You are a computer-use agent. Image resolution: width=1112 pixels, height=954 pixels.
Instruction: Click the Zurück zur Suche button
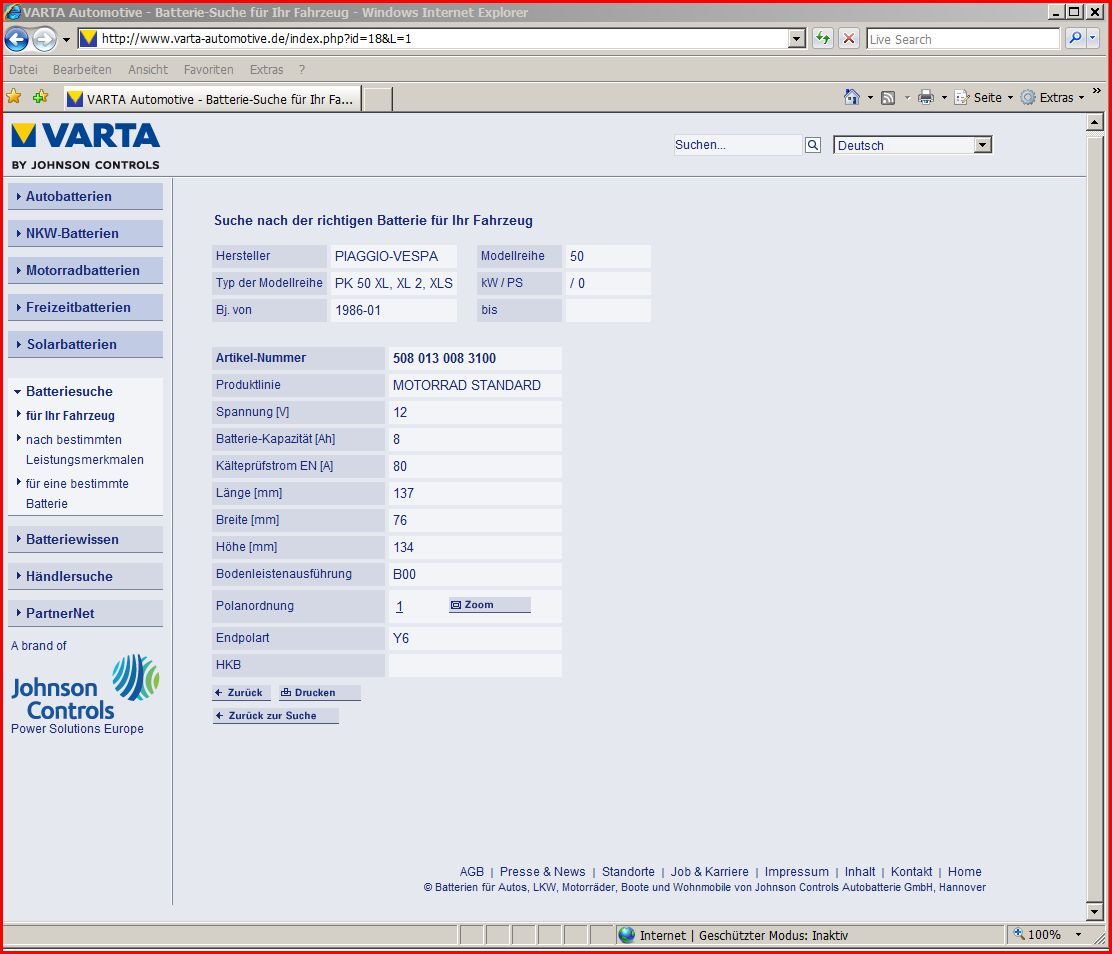275,716
